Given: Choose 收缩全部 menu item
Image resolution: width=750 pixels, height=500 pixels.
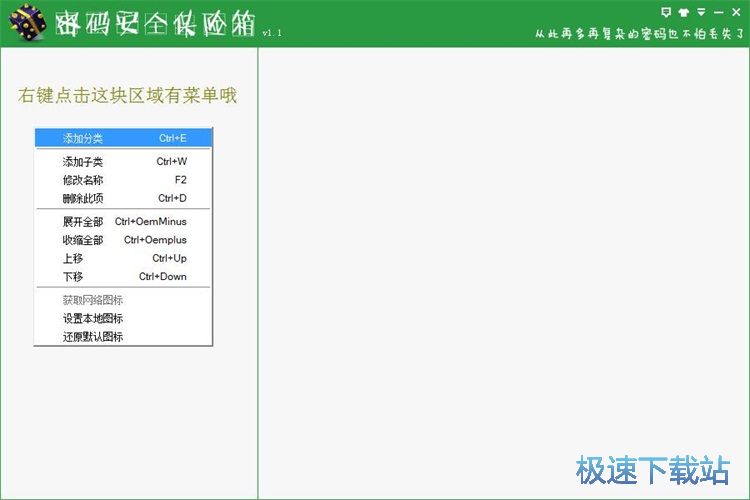Looking at the screenshot, I should pyautogui.click(x=124, y=240).
